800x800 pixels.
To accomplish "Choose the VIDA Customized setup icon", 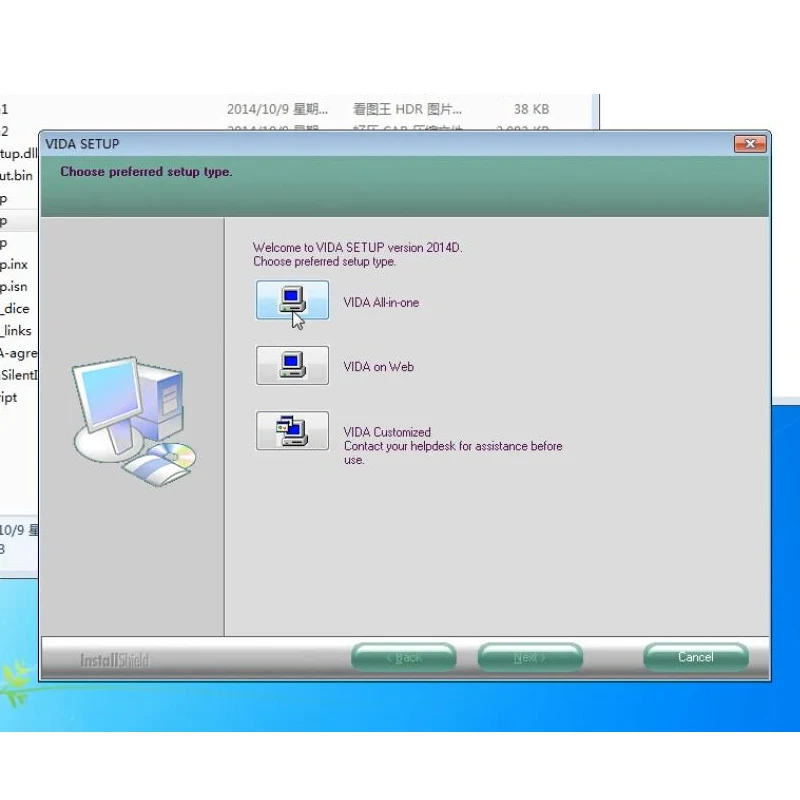I will [292, 431].
